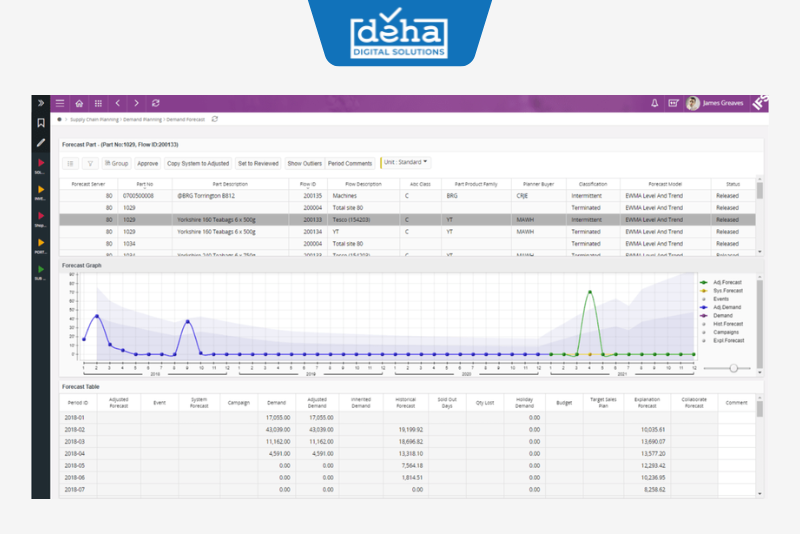This screenshot has height=534, width=800.
Task: Click Forecast Graph vertical scrollbar
Action: 760,324
